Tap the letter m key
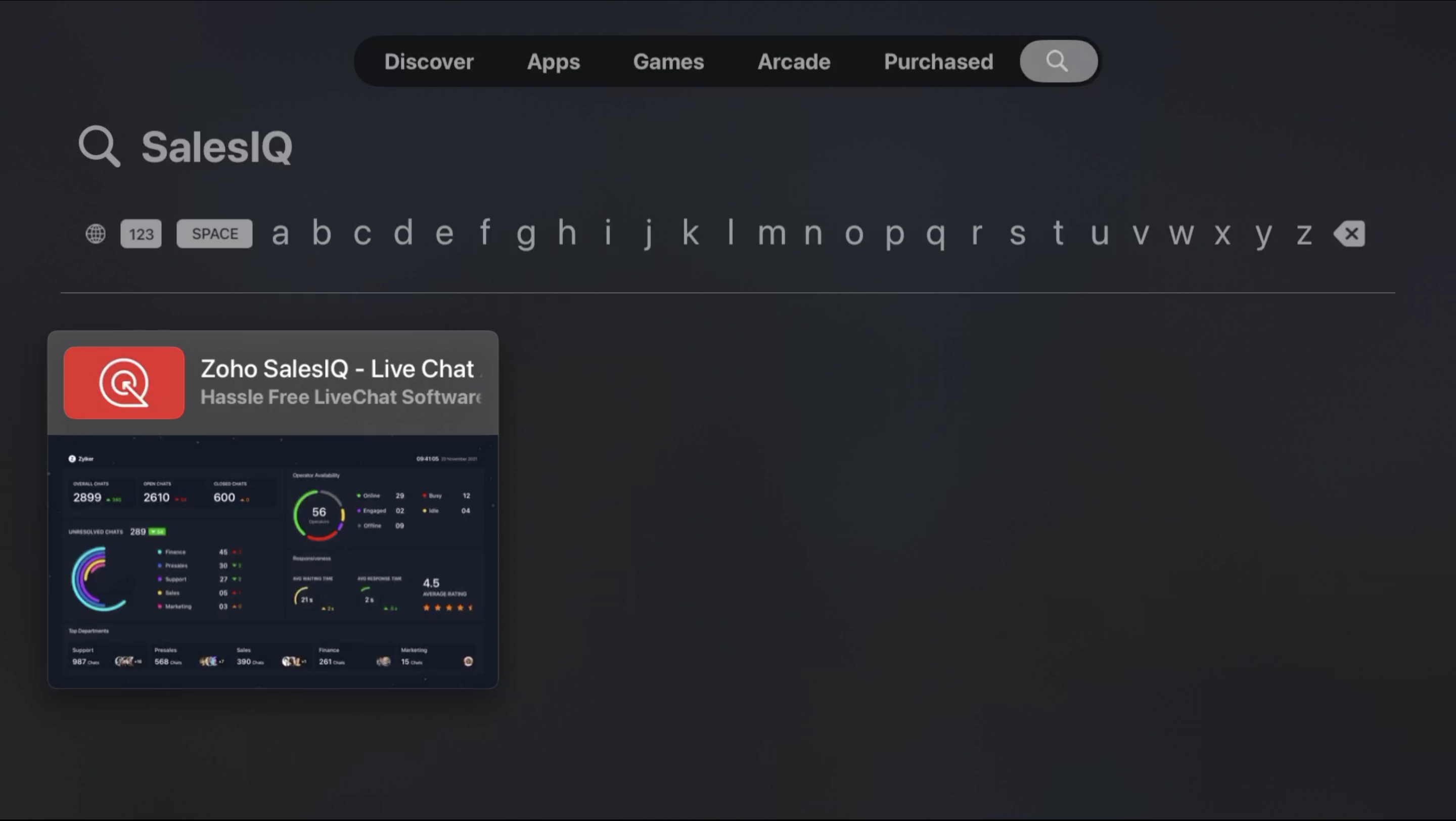The height and width of the screenshot is (821, 1456). pyautogui.click(x=771, y=234)
